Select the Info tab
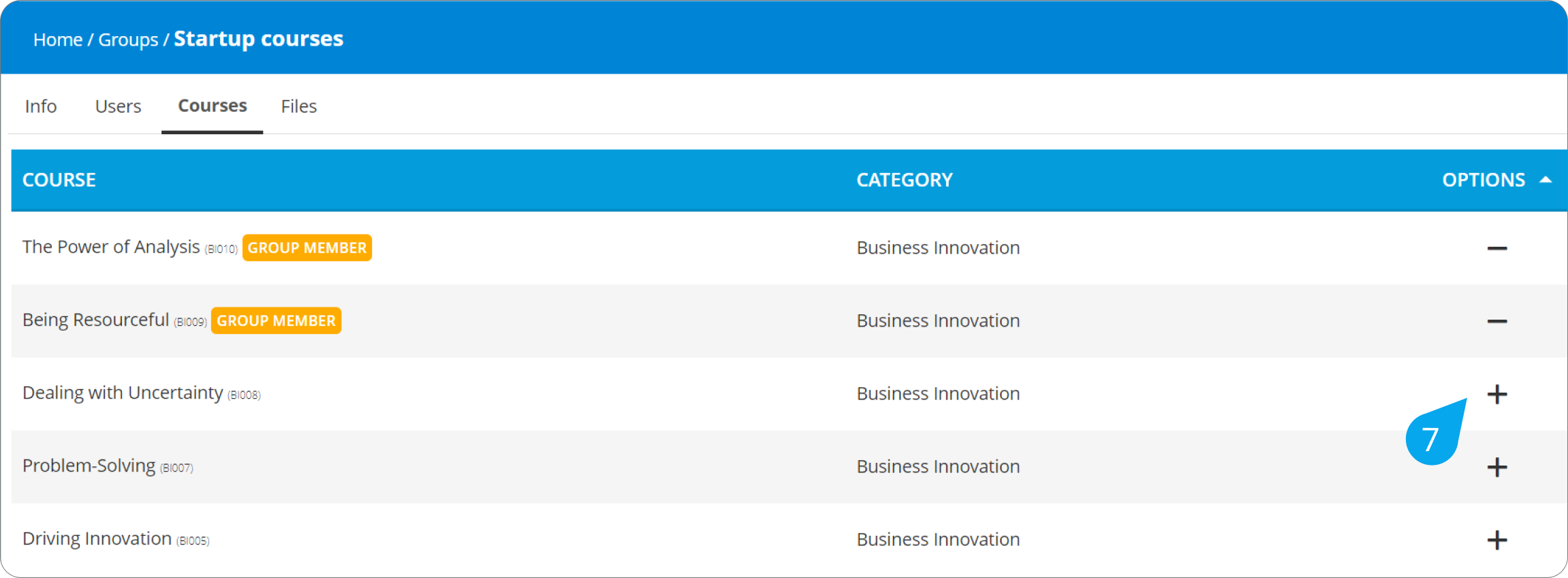The image size is (1568, 578). 40,106
